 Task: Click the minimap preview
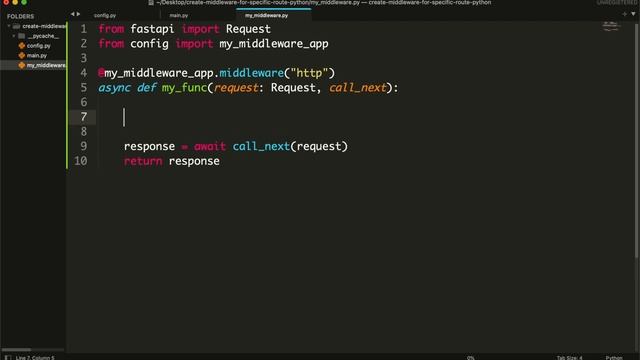(x=611, y=27)
